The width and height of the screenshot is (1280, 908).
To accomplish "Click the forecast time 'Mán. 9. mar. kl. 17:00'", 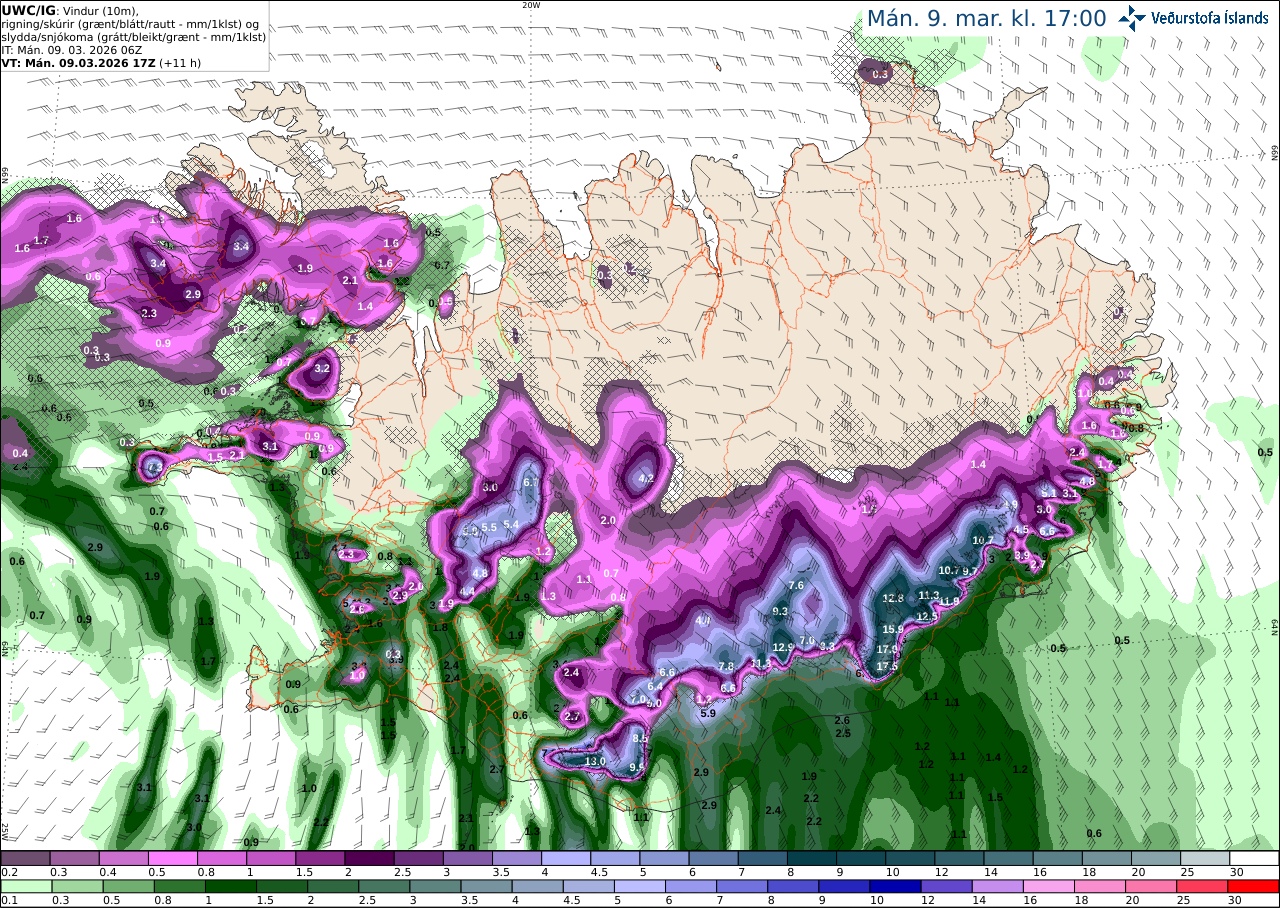I will pyautogui.click(x=986, y=18).
